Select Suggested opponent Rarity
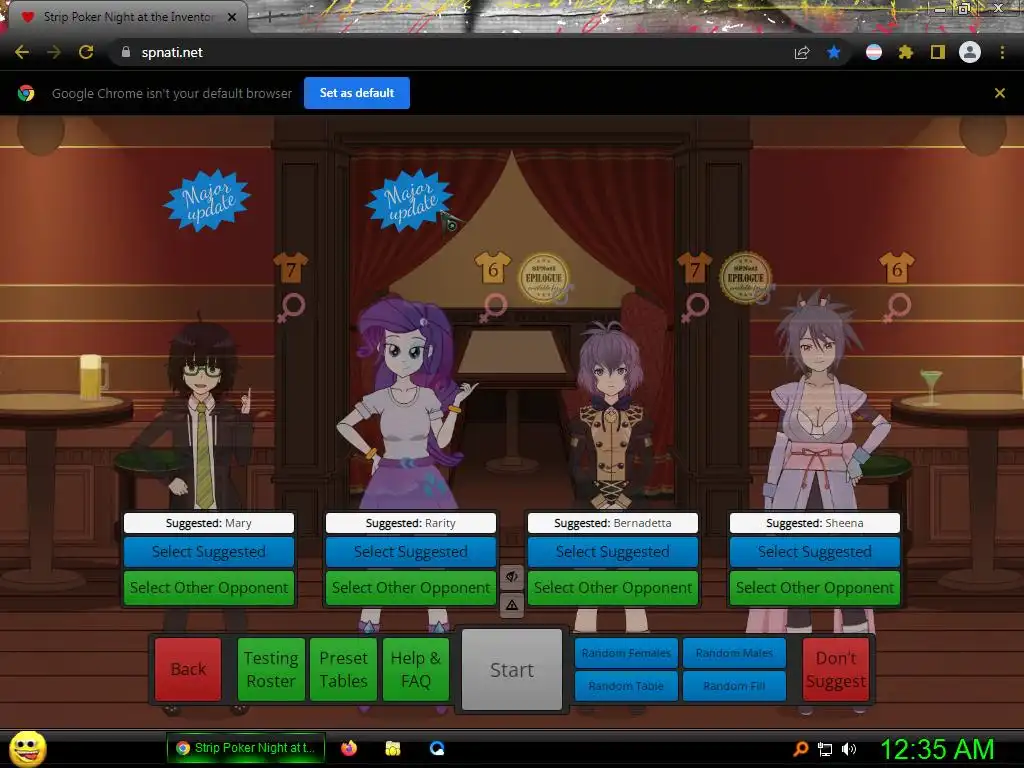Image resolution: width=1024 pixels, height=768 pixels. pyautogui.click(x=411, y=552)
